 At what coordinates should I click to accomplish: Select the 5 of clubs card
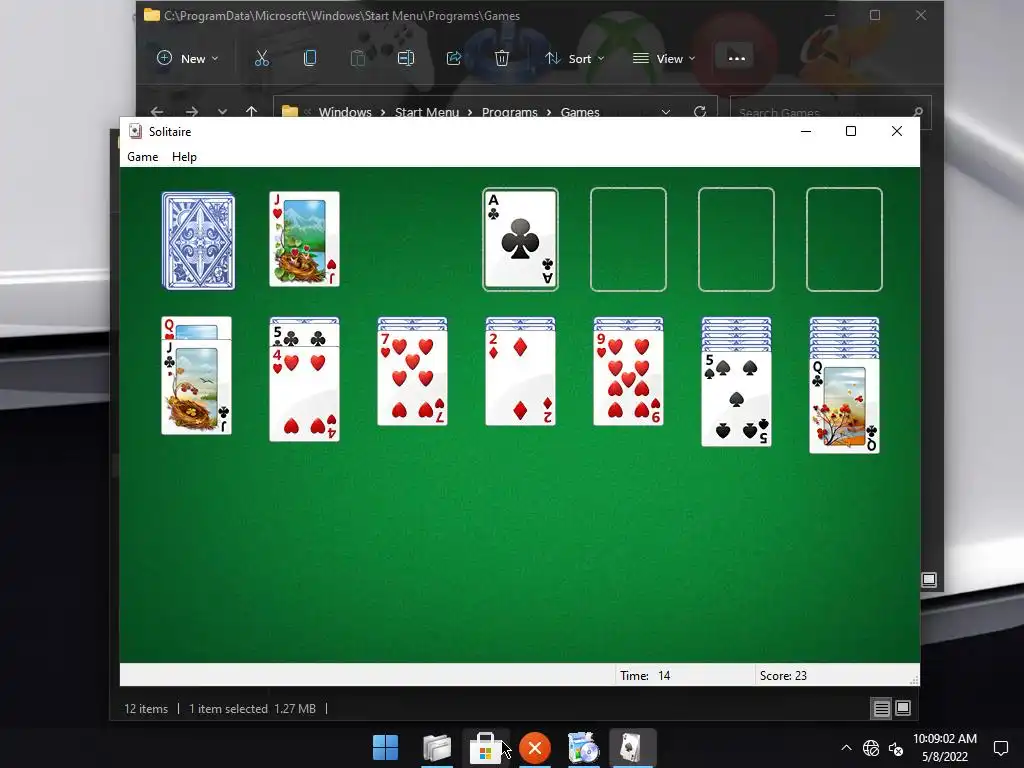click(304, 336)
